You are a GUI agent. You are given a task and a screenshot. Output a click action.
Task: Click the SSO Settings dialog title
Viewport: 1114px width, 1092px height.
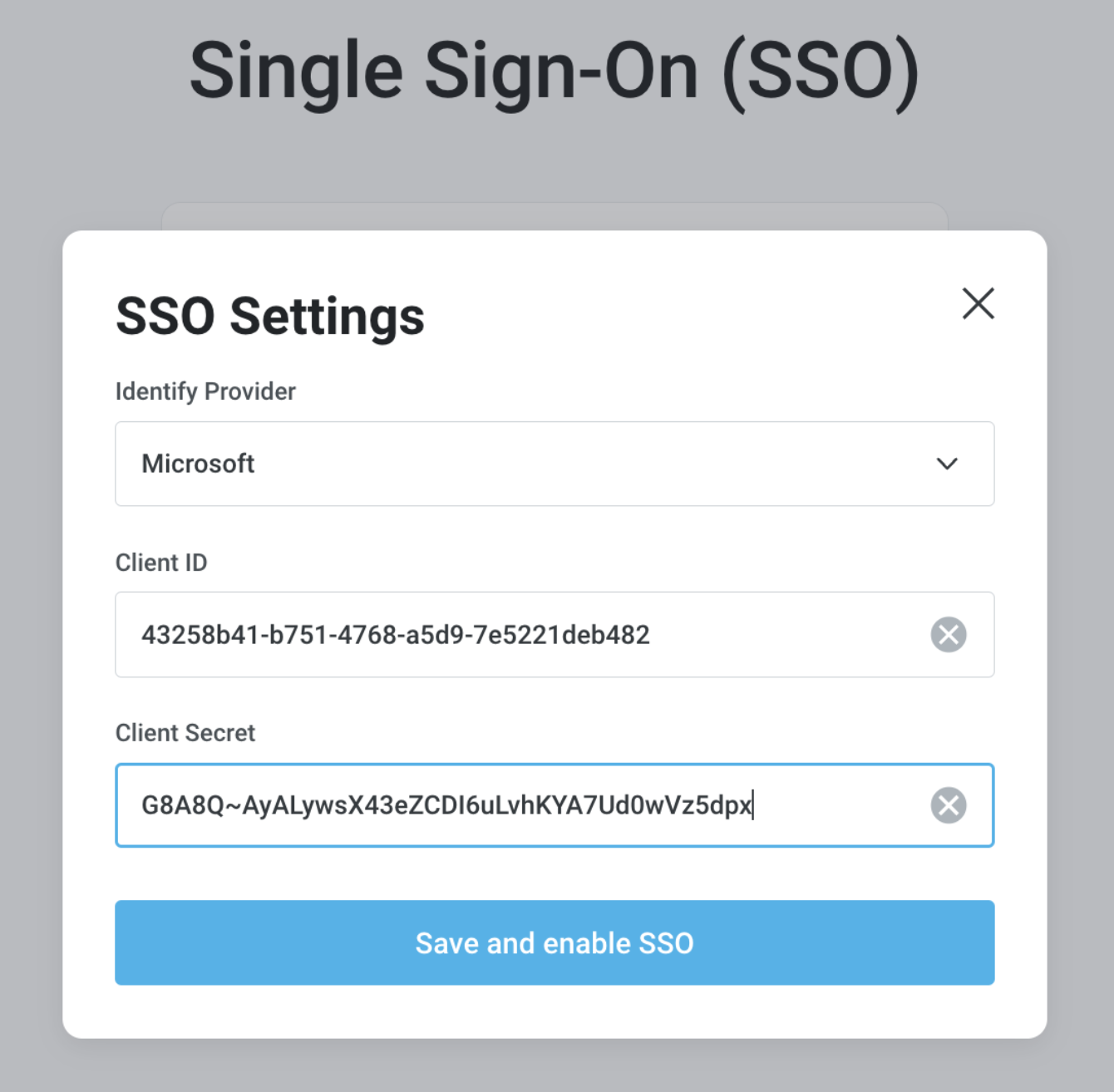270,317
